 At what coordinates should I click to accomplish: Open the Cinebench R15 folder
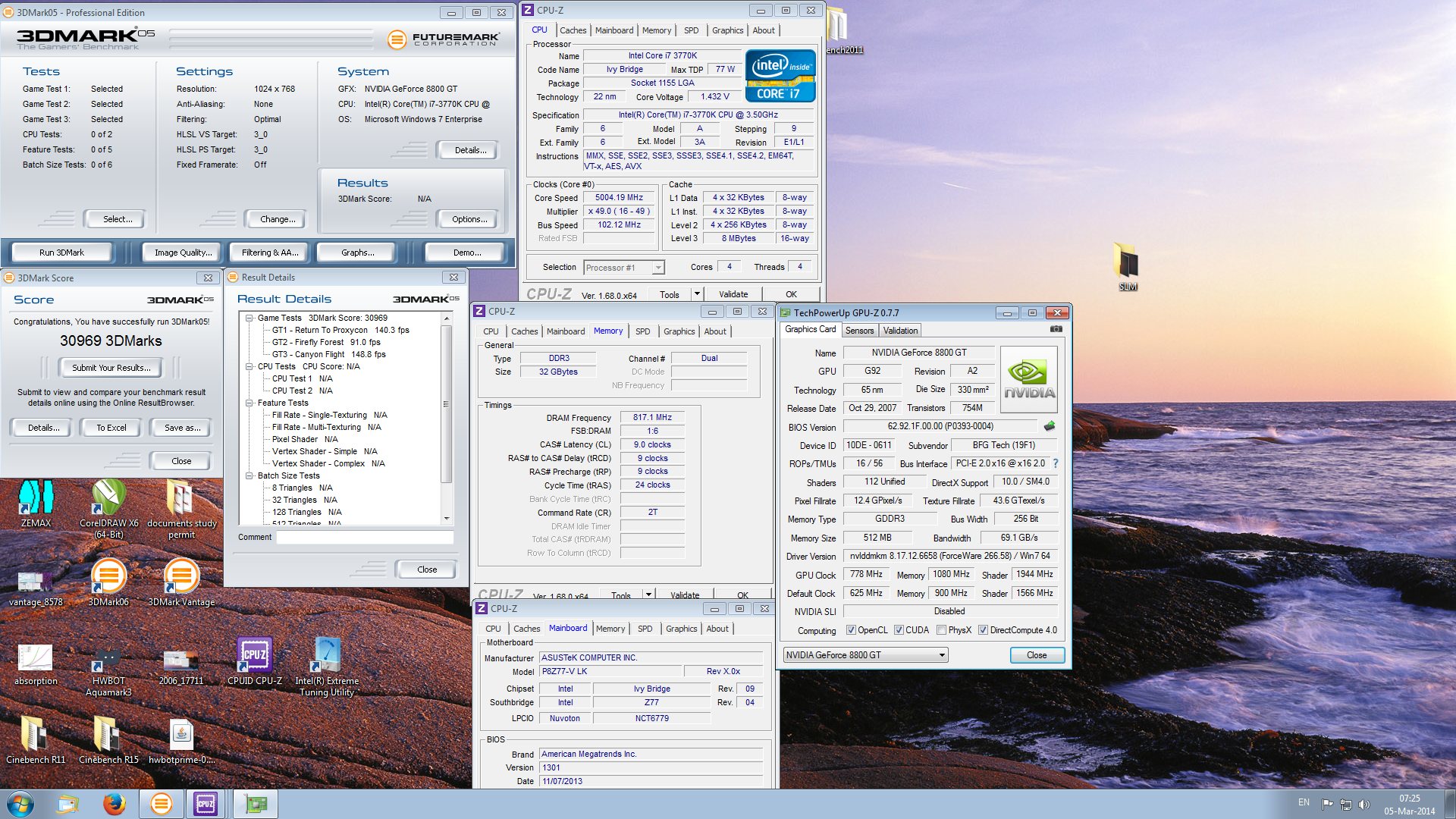coord(108,740)
